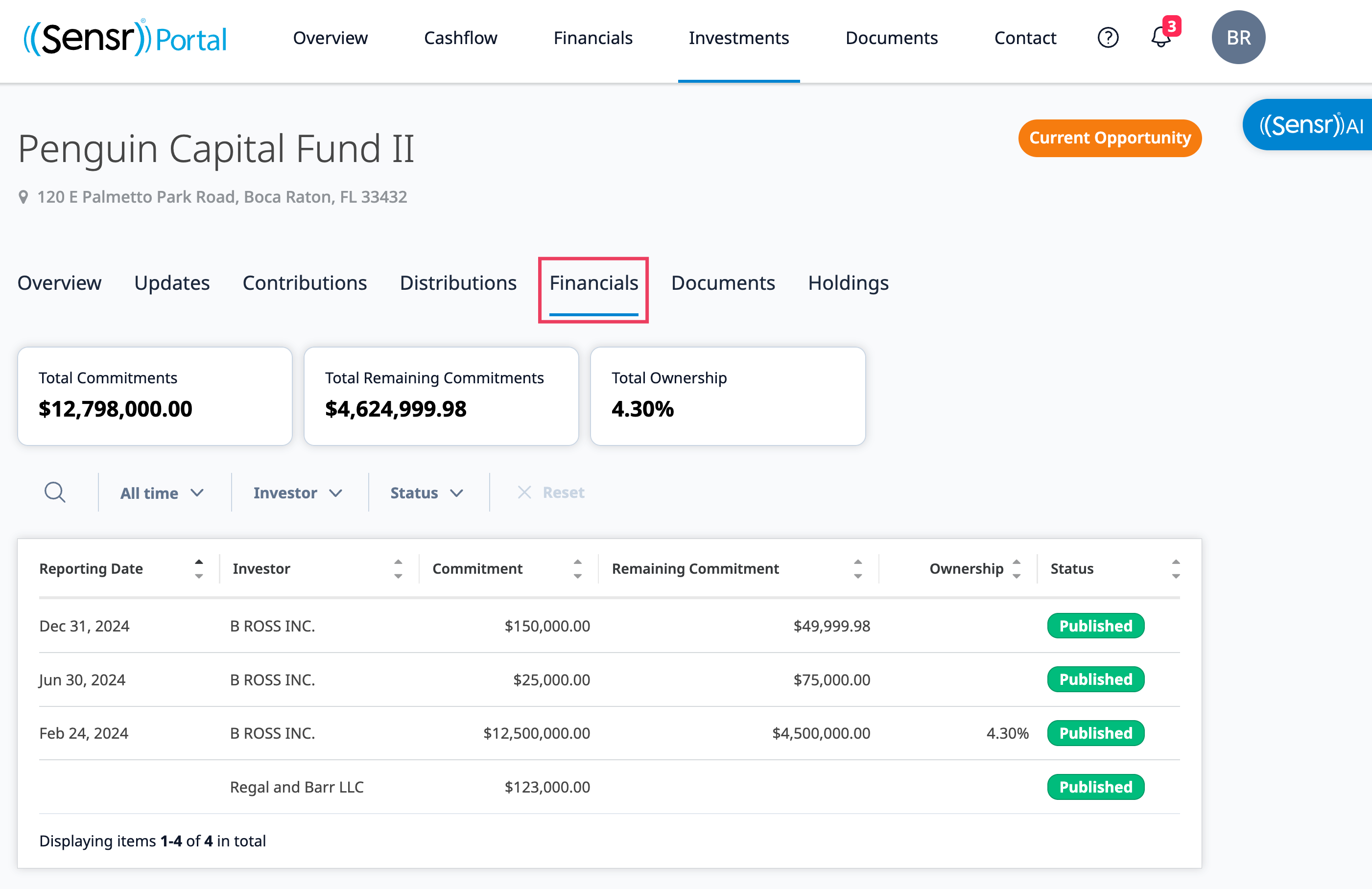Sort by Ownership column arrows
Image resolution: width=1372 pixels, height=889 pixels.
pos(1017,568)
